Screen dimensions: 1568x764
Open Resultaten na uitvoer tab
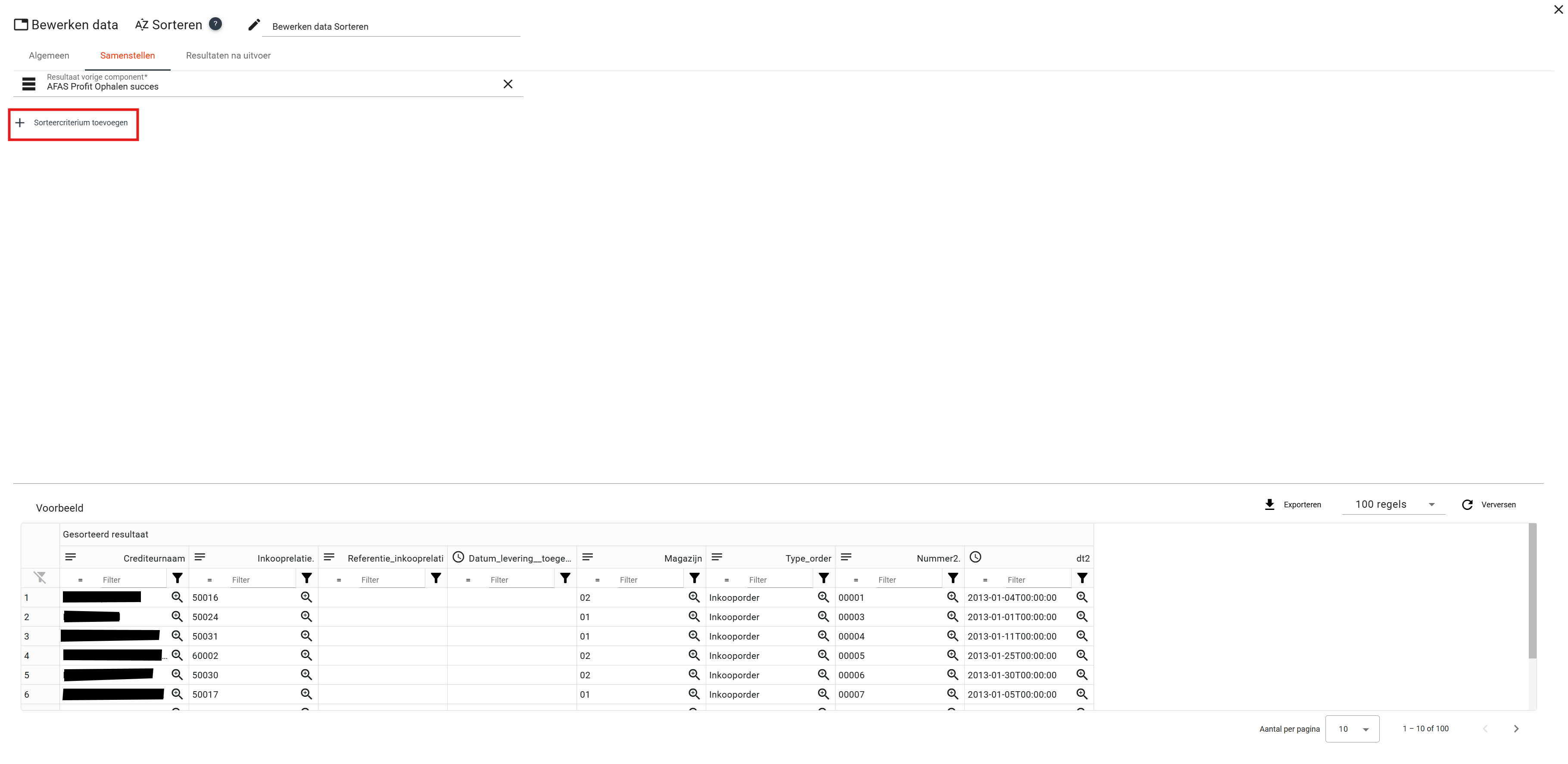click(x=228, y=56)
